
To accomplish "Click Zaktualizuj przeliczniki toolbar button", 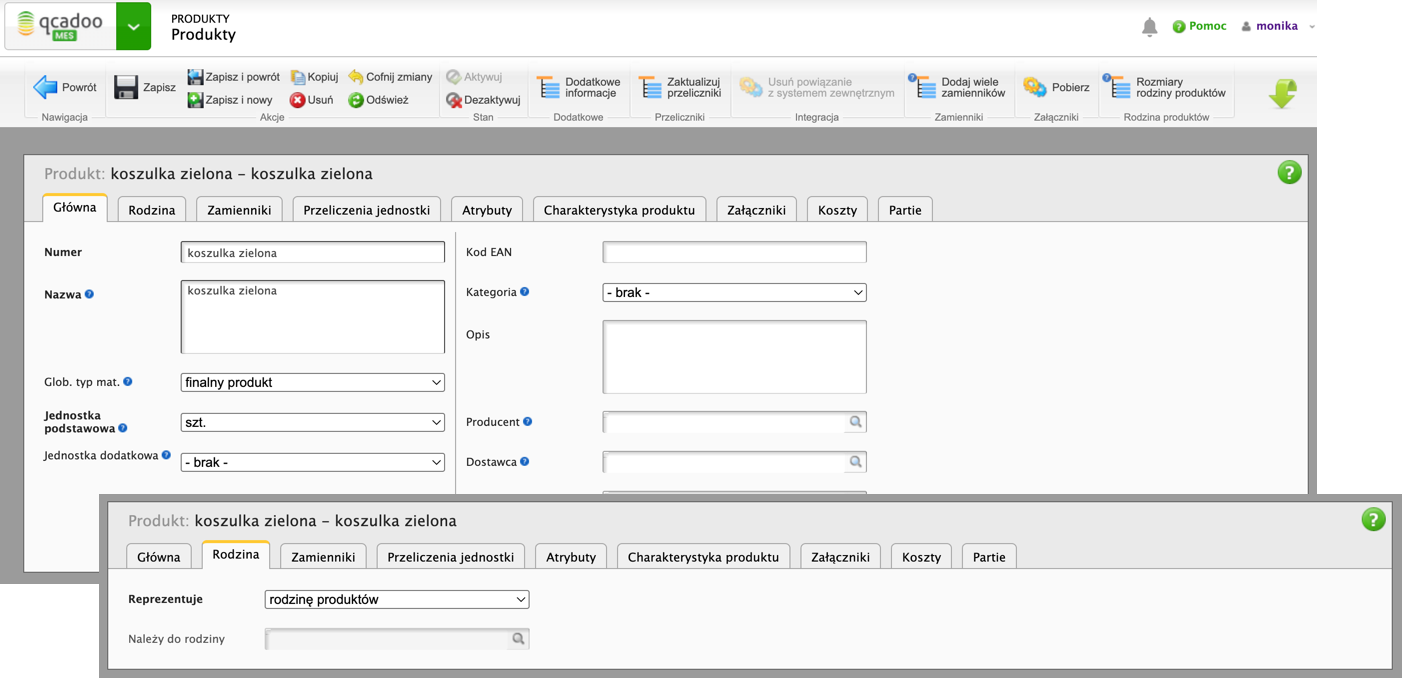I will [680, 88].
